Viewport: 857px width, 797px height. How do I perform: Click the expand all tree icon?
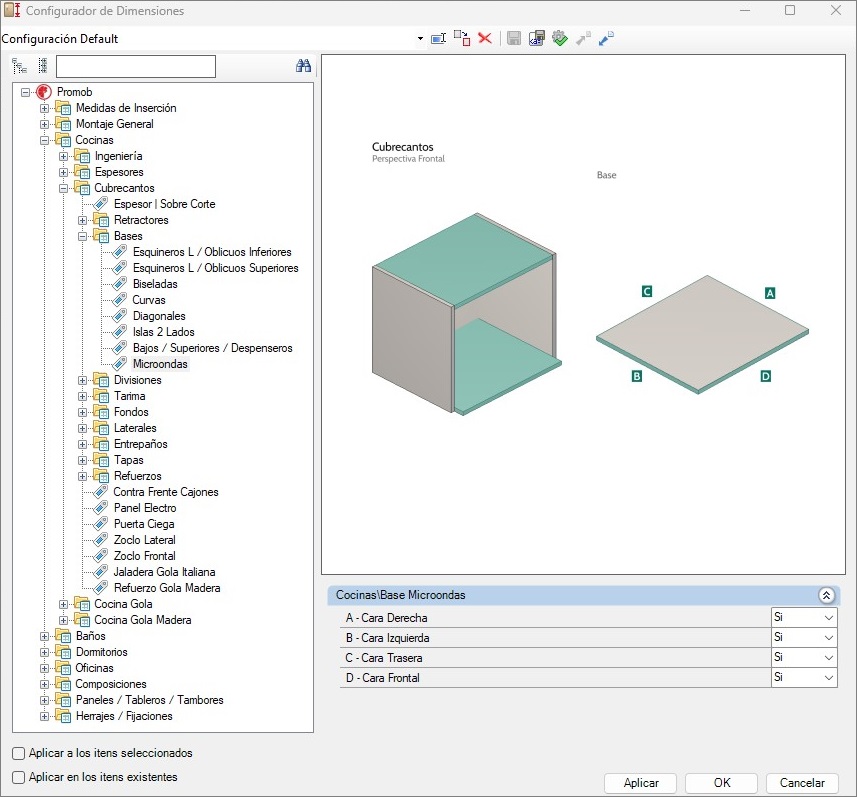coord(19,66)
